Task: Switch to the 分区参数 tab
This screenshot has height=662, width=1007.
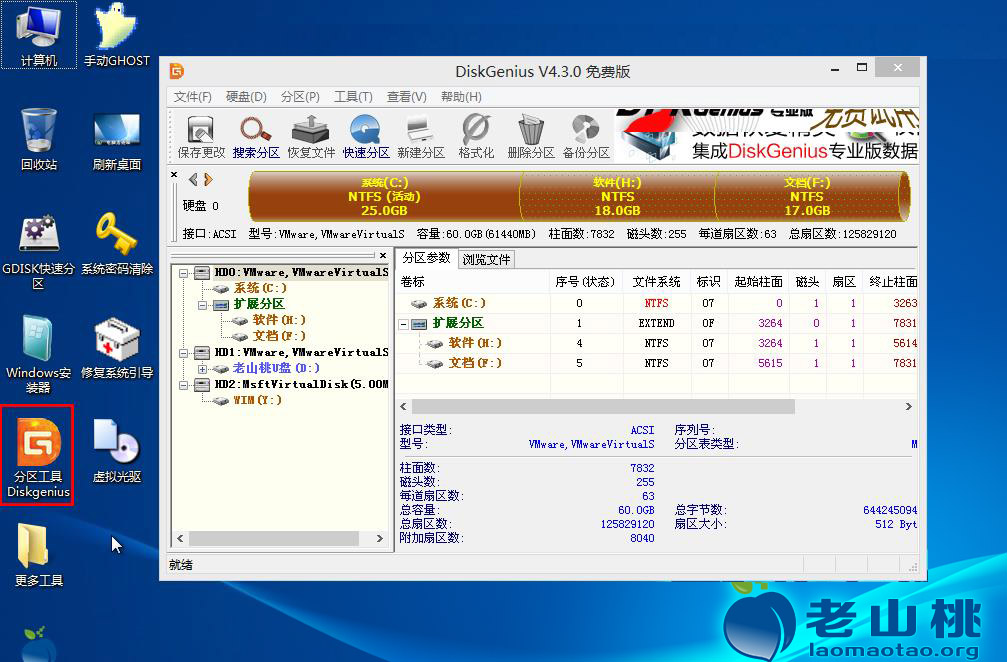Action: (426, 258)
